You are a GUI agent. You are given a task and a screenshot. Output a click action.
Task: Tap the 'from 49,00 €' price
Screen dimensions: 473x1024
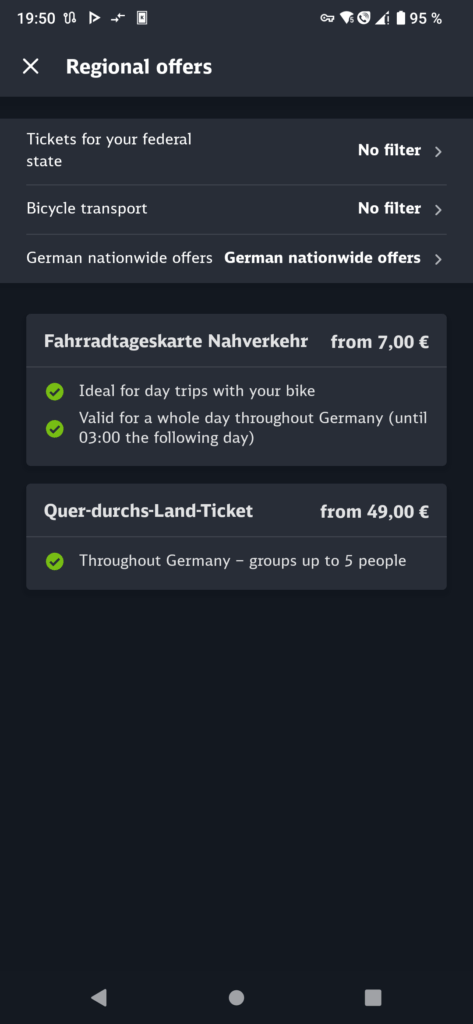tap(374, 511)
